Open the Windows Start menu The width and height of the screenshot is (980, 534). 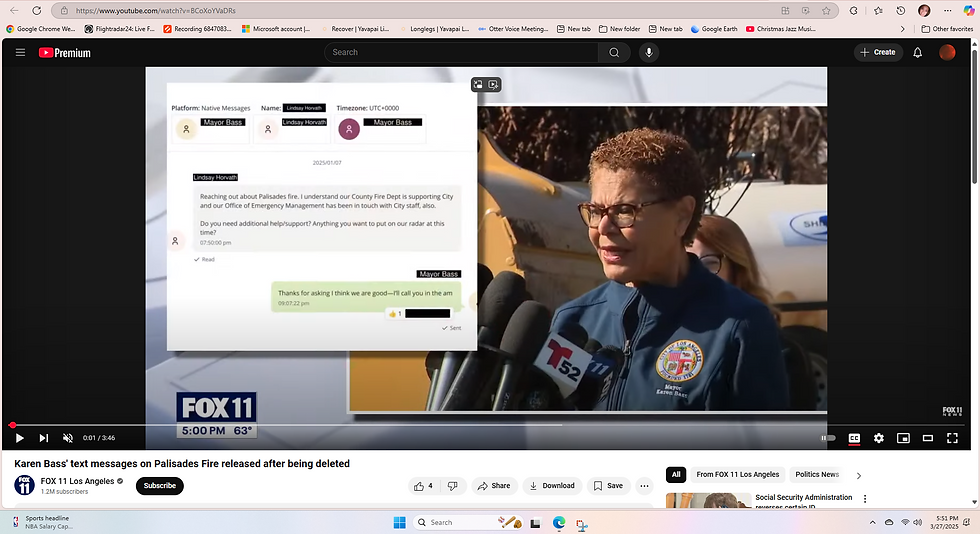[399, 523]
